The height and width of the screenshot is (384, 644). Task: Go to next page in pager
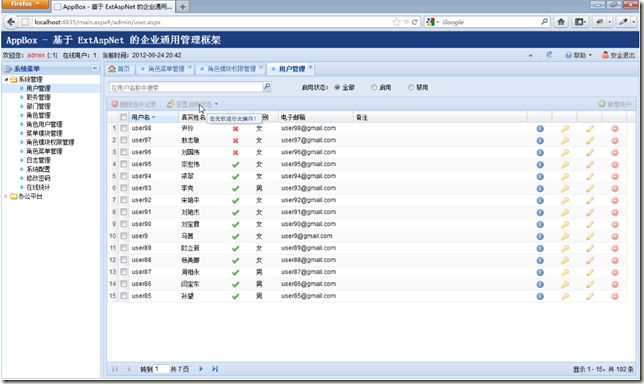tap(201, 369)
